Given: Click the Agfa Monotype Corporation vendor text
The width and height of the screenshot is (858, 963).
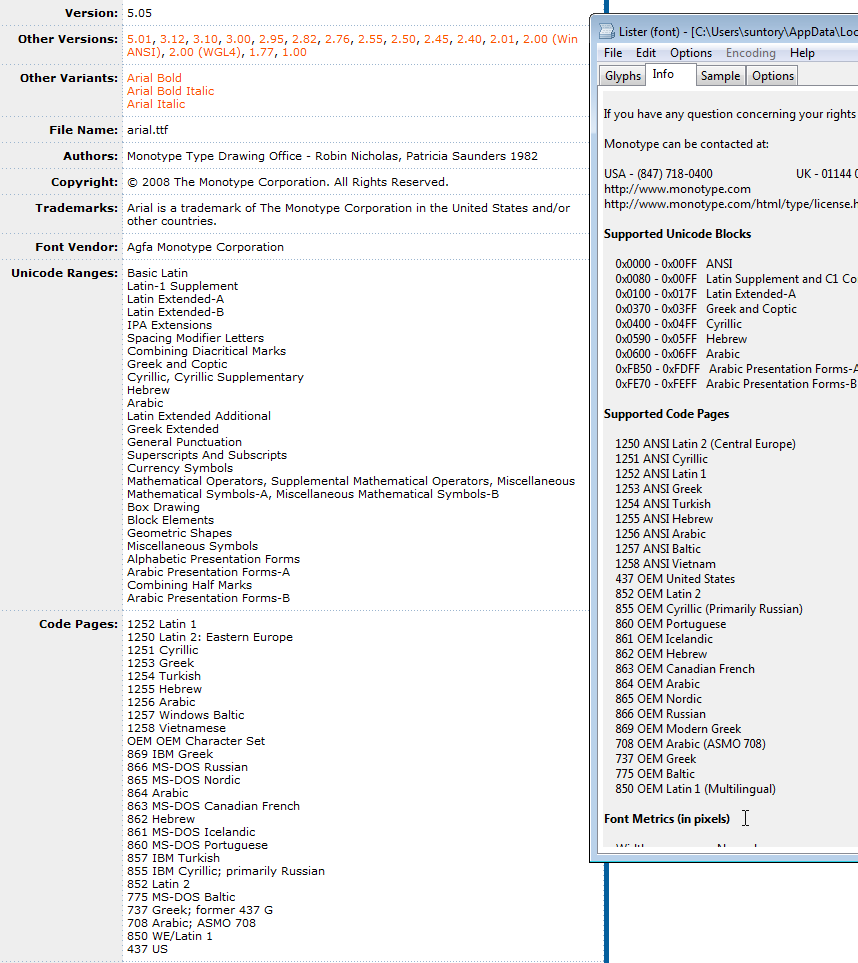Looking at the screenshot, I should (205, 247).
